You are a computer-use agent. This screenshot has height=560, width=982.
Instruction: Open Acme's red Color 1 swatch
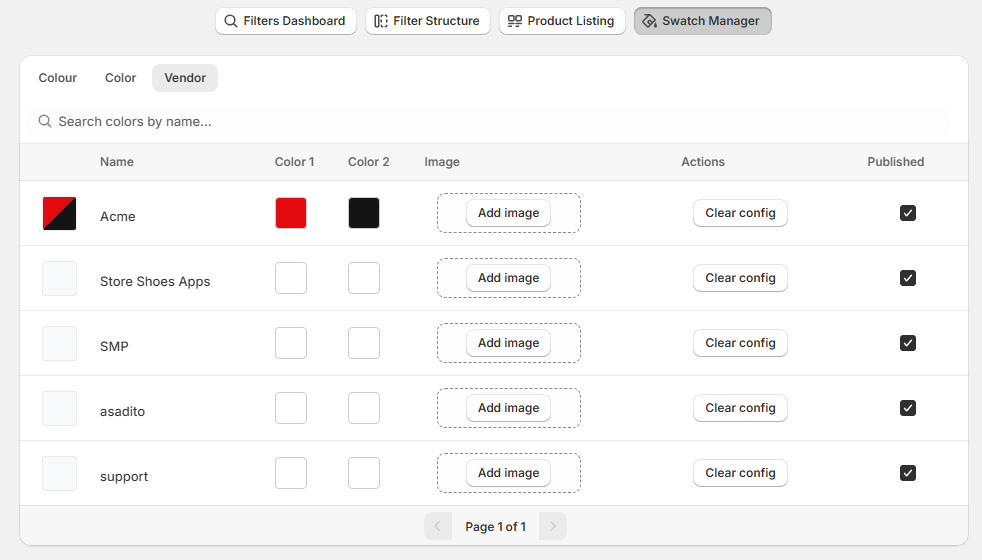(291, 213)
